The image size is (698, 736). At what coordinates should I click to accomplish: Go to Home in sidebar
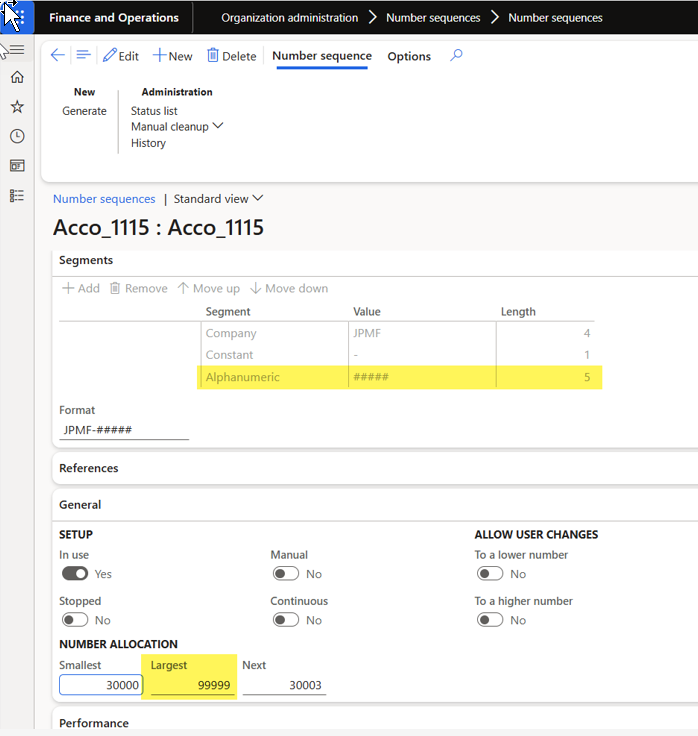17,77
